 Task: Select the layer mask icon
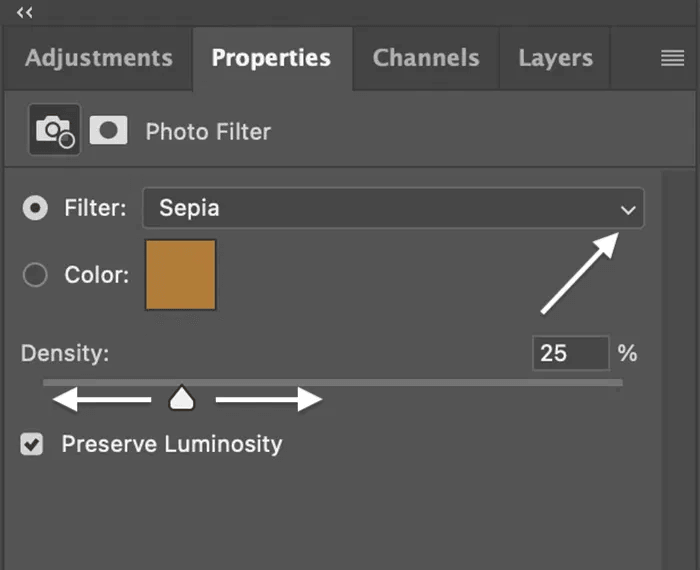[109, 130]
